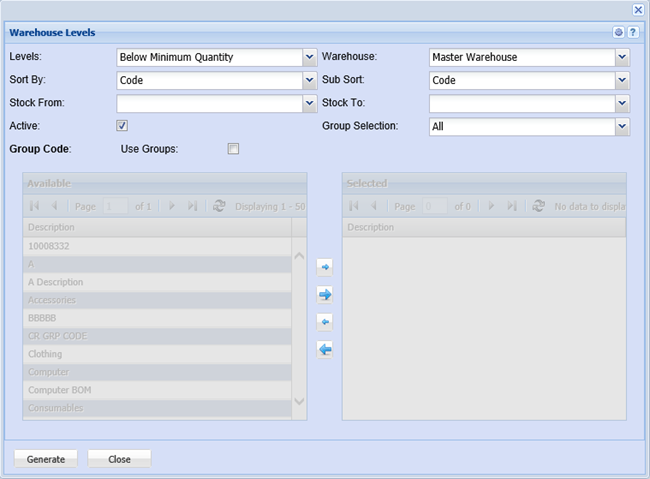650x479 pixels.
Task: Click the Generate button
Action: (46, 459)
